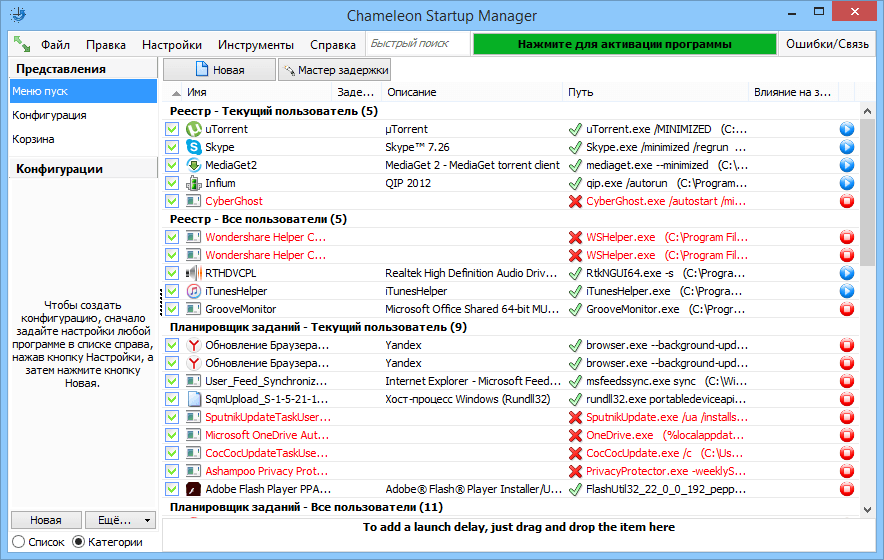Click Новая button at sidebar bottom
Screen dimensions: 884x560
46,520
